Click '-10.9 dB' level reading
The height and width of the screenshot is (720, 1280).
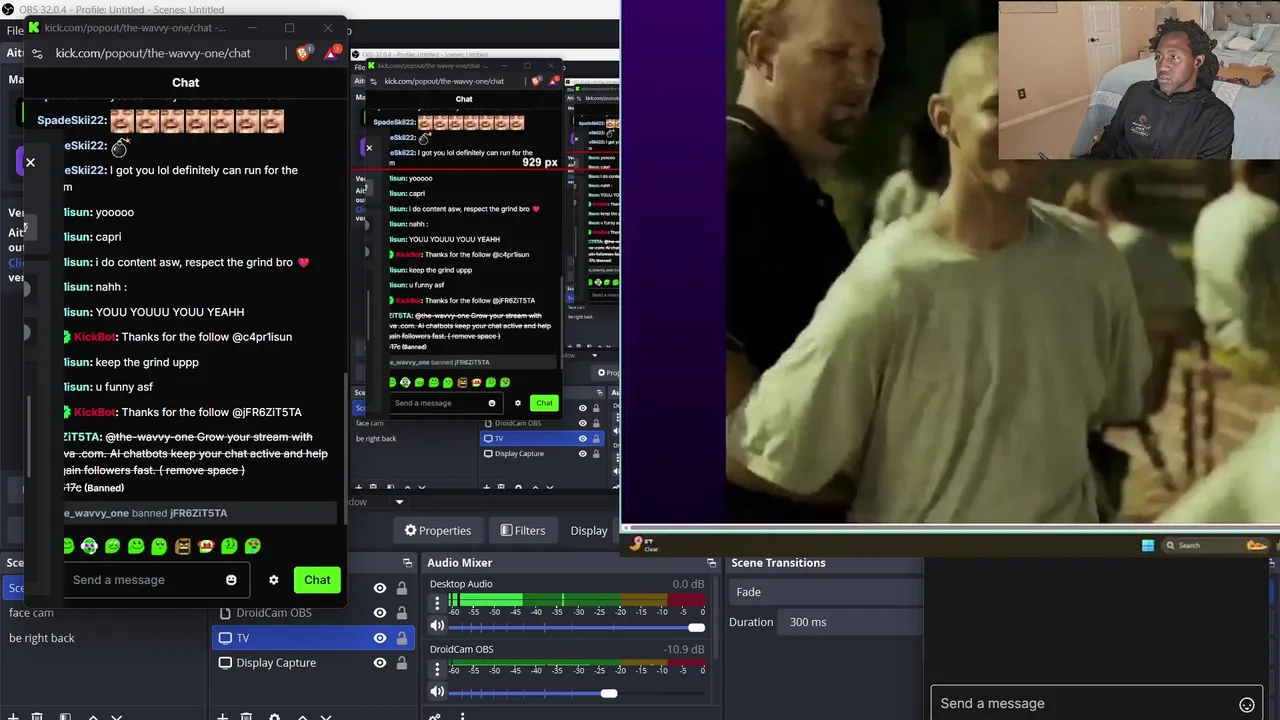coord(684,649)
